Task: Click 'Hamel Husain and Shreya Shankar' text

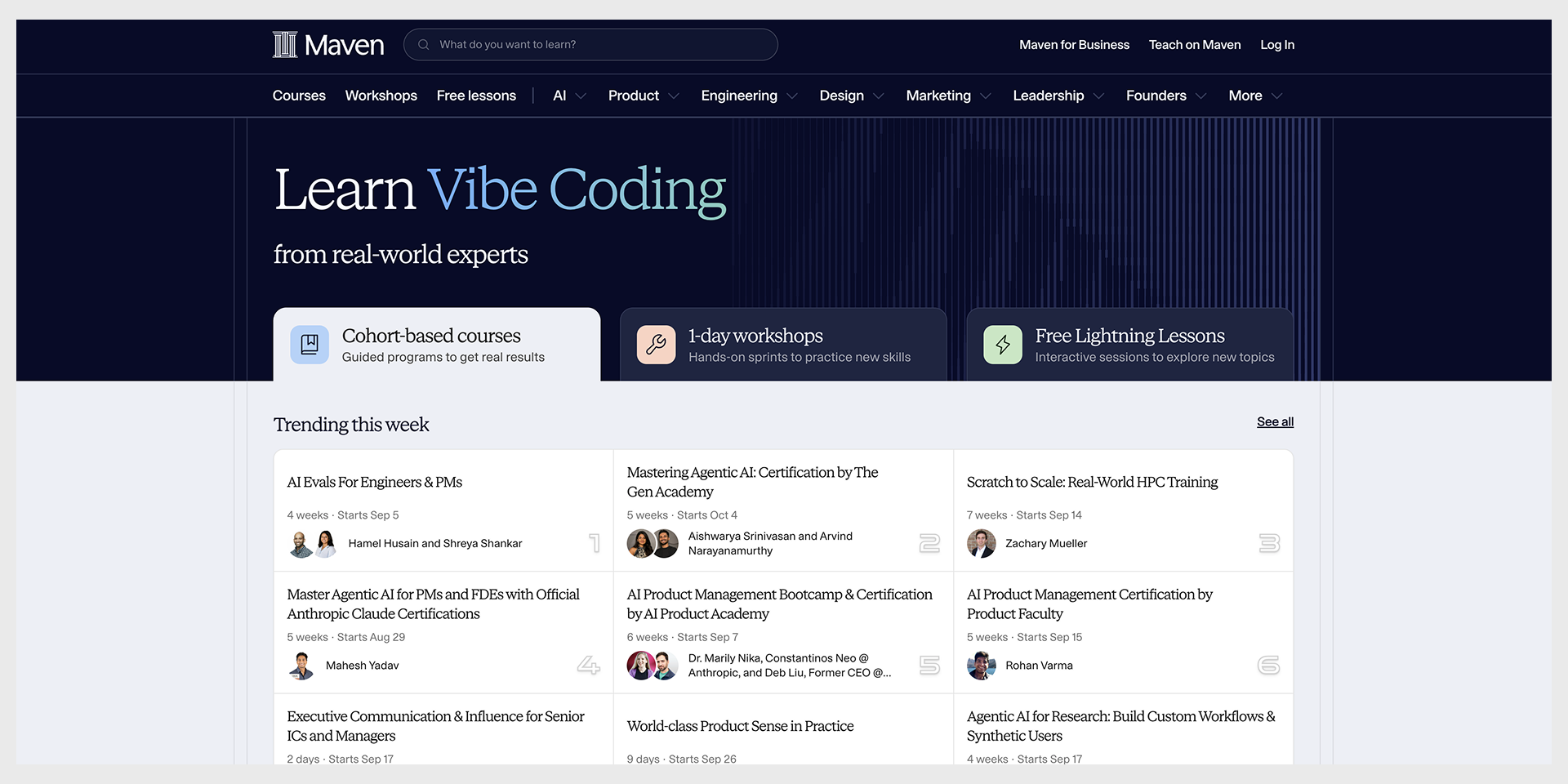Action: coord(435,544)
